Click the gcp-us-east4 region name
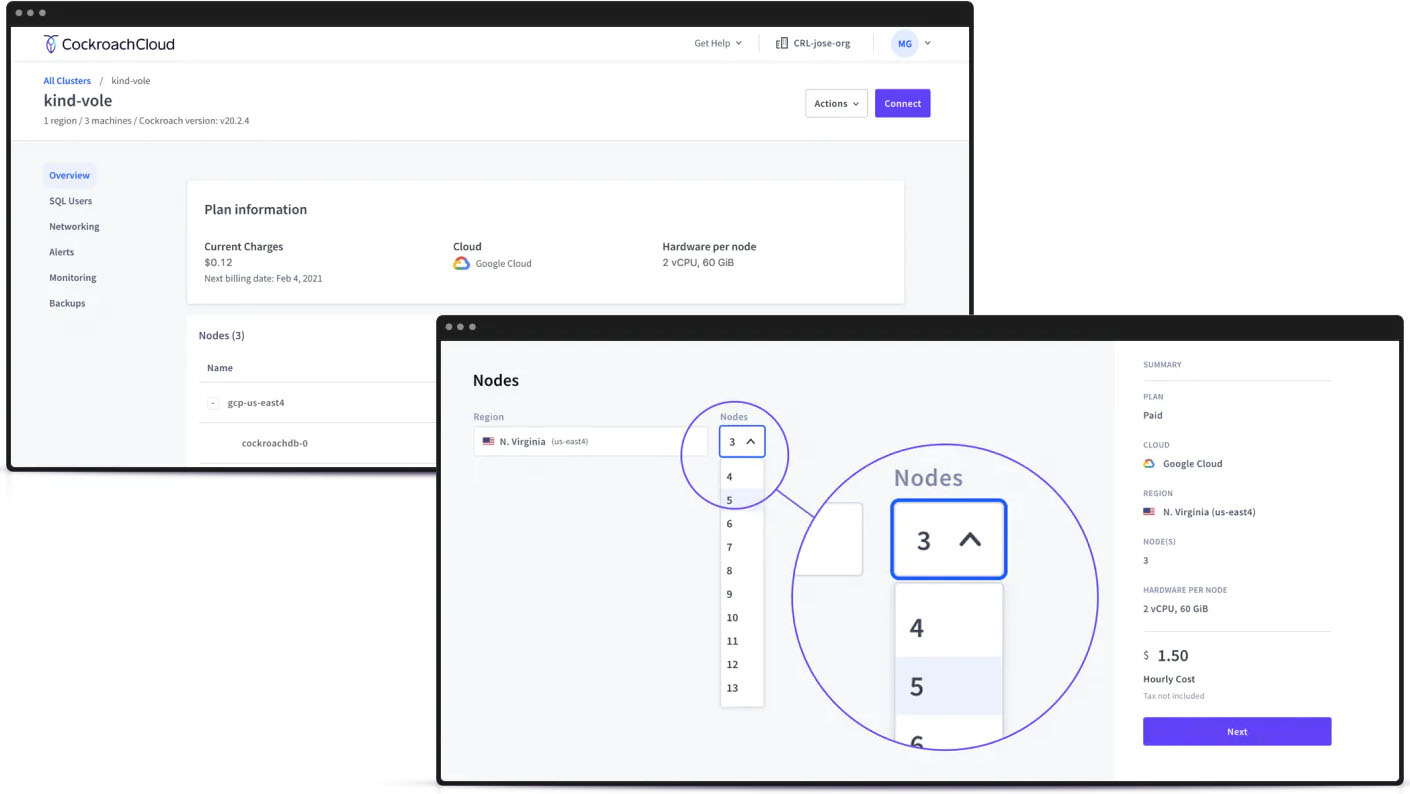The image size is (1410, 794). pos(256,403)
